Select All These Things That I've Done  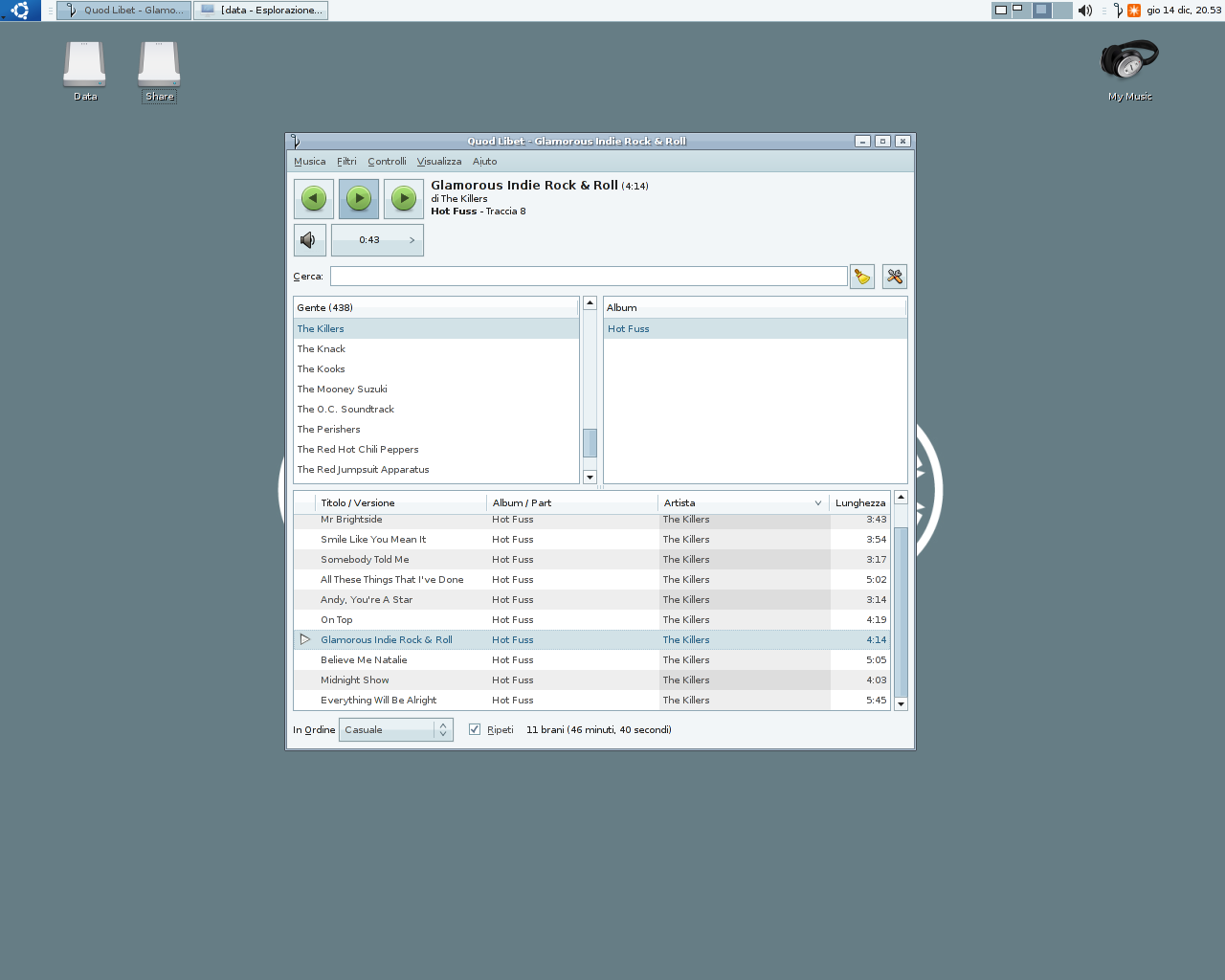(591, 579)
